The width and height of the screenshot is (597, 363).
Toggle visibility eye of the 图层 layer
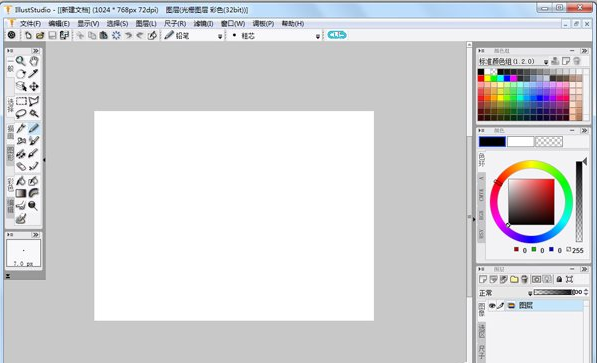(x=492, y=305)
